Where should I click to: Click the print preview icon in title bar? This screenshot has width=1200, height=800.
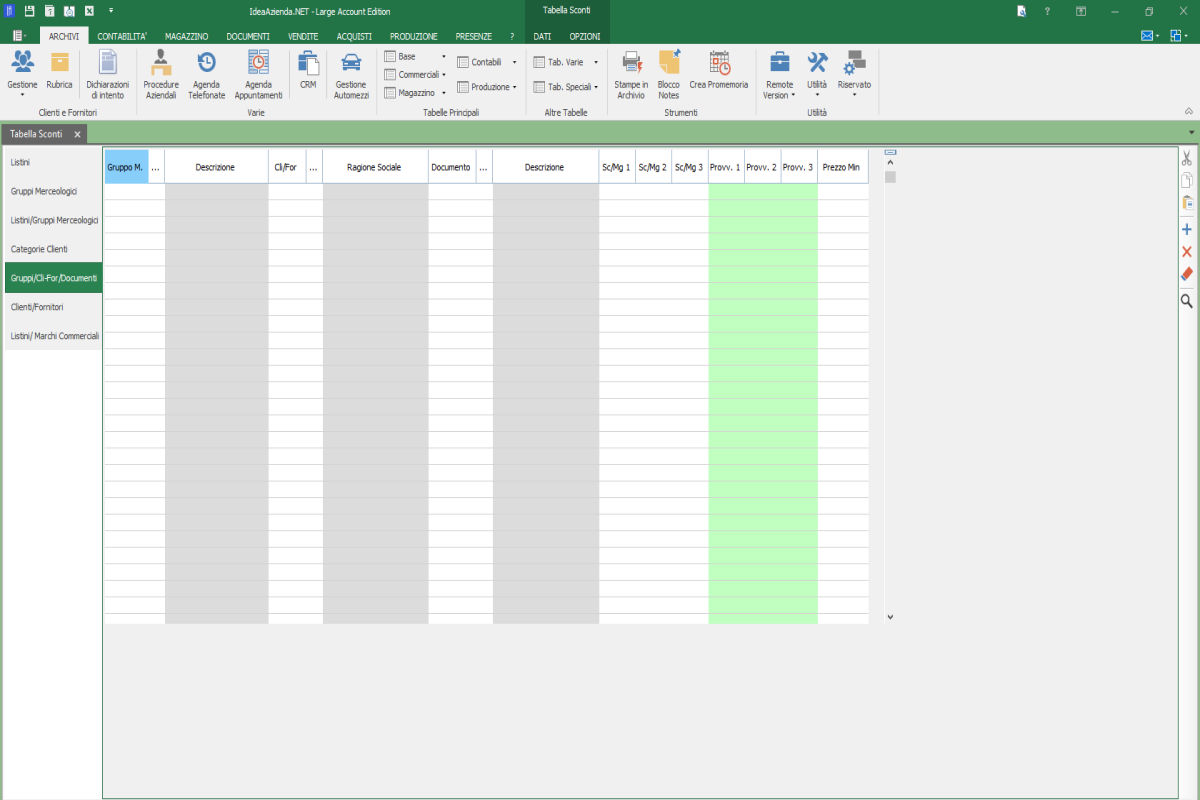pyautogui.click(x=69, y=11)
